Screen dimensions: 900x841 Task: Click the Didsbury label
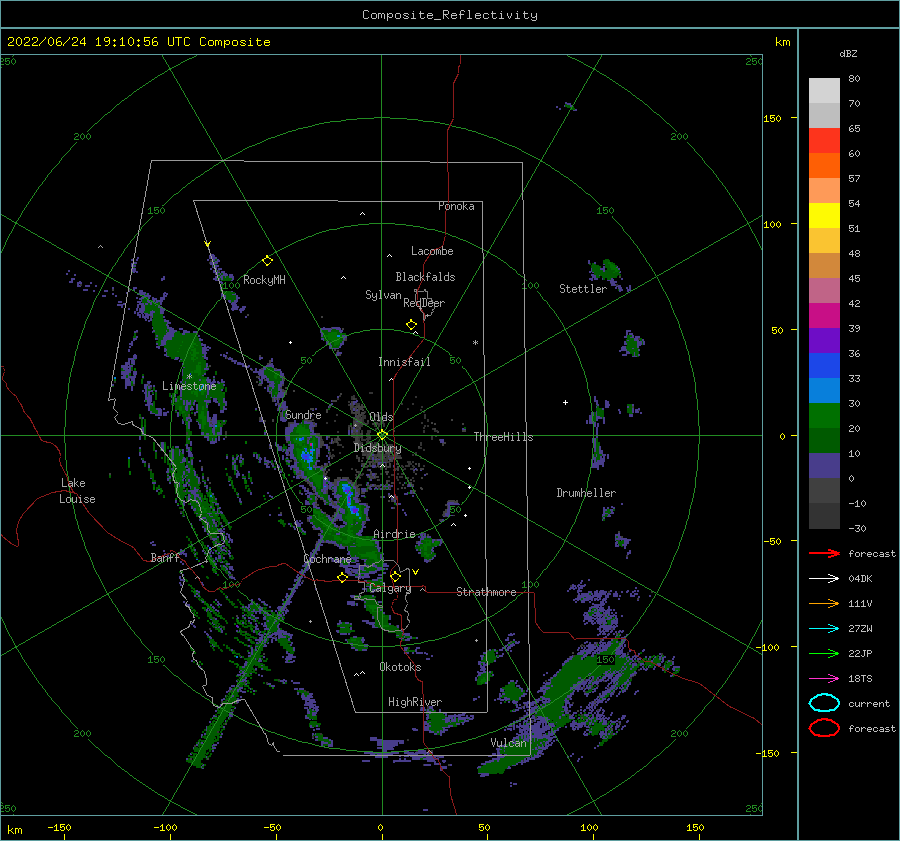click(377, 448)
